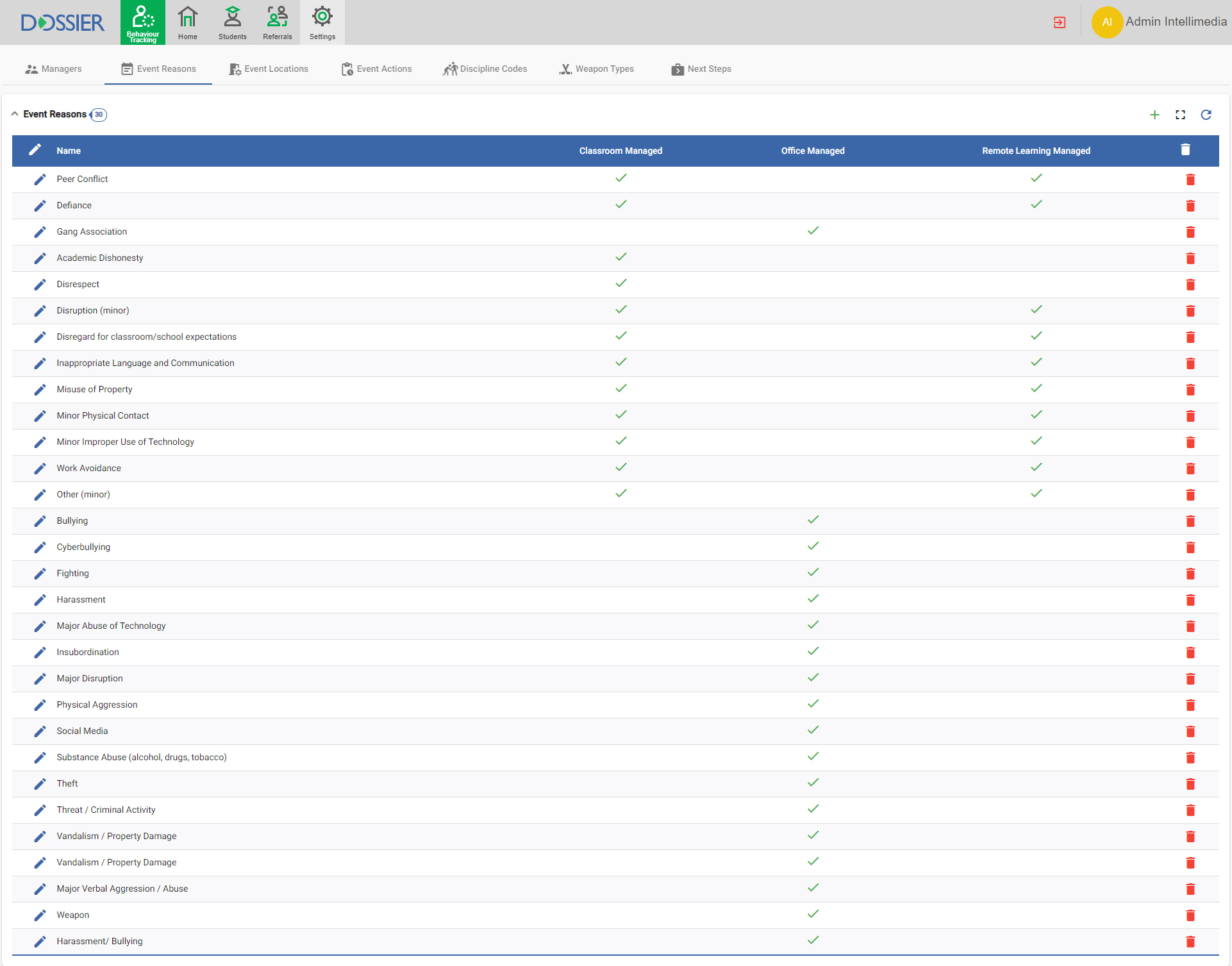The image size is (1232, 966).
Task: Open the Students section icon
Action: pos(232,22)
